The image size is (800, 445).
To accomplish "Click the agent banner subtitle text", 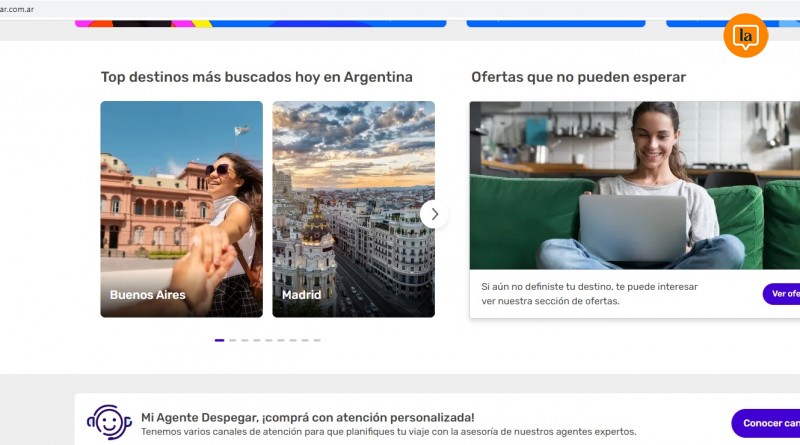I will [388, 432].
